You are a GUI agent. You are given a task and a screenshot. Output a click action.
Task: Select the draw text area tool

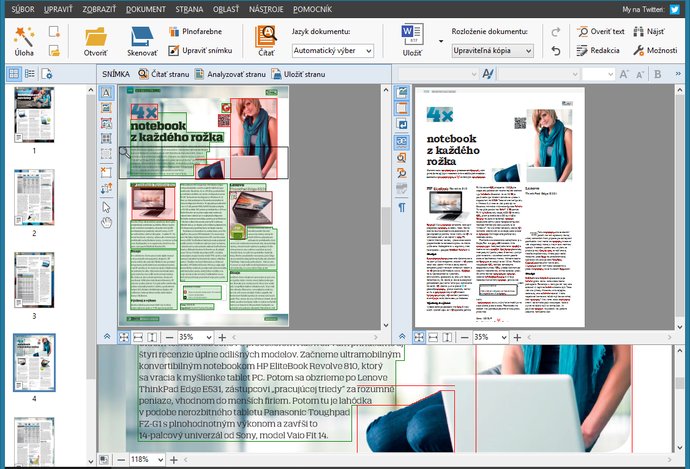[x=106, y=93]
